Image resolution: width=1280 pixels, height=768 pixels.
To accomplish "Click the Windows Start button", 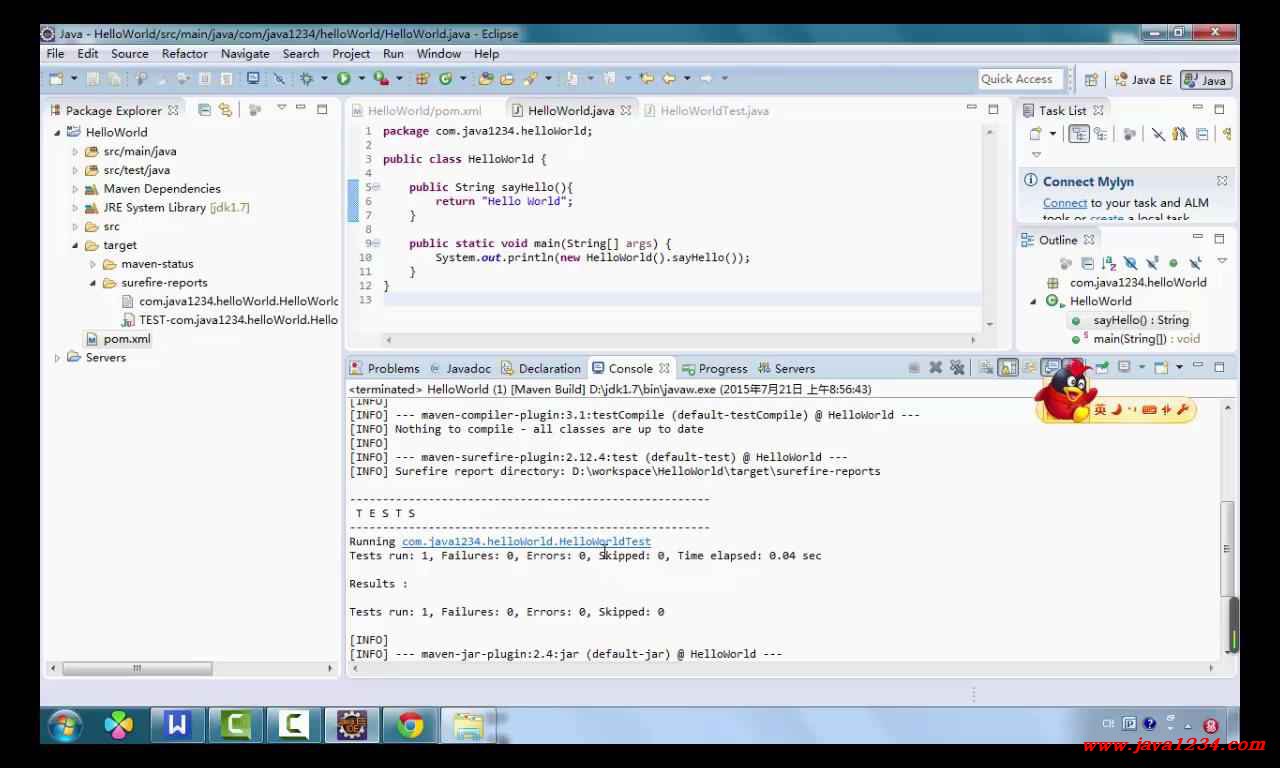I will point(64,724).
